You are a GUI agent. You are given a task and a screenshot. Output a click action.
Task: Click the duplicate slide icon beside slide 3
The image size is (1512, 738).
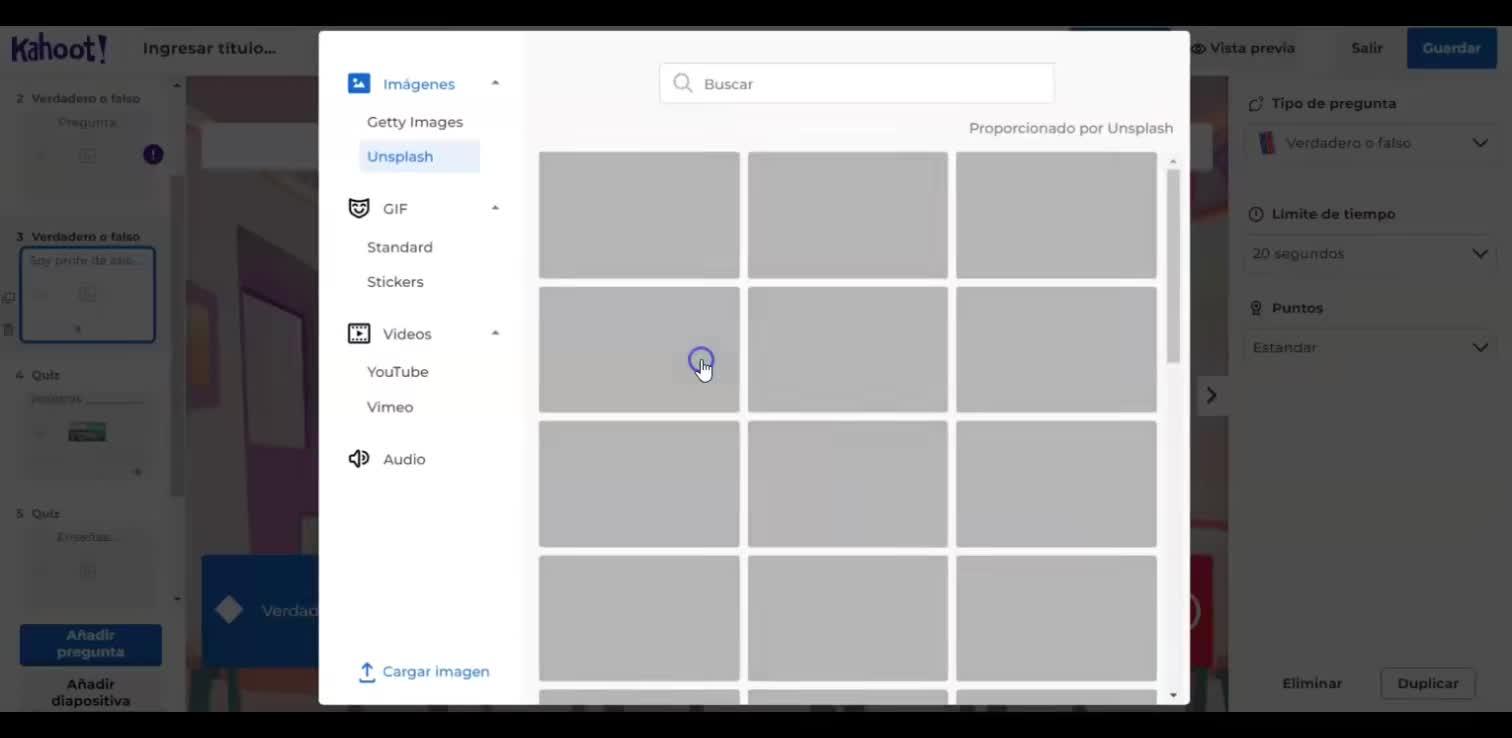pyautogui.click(x=8, y=298)
